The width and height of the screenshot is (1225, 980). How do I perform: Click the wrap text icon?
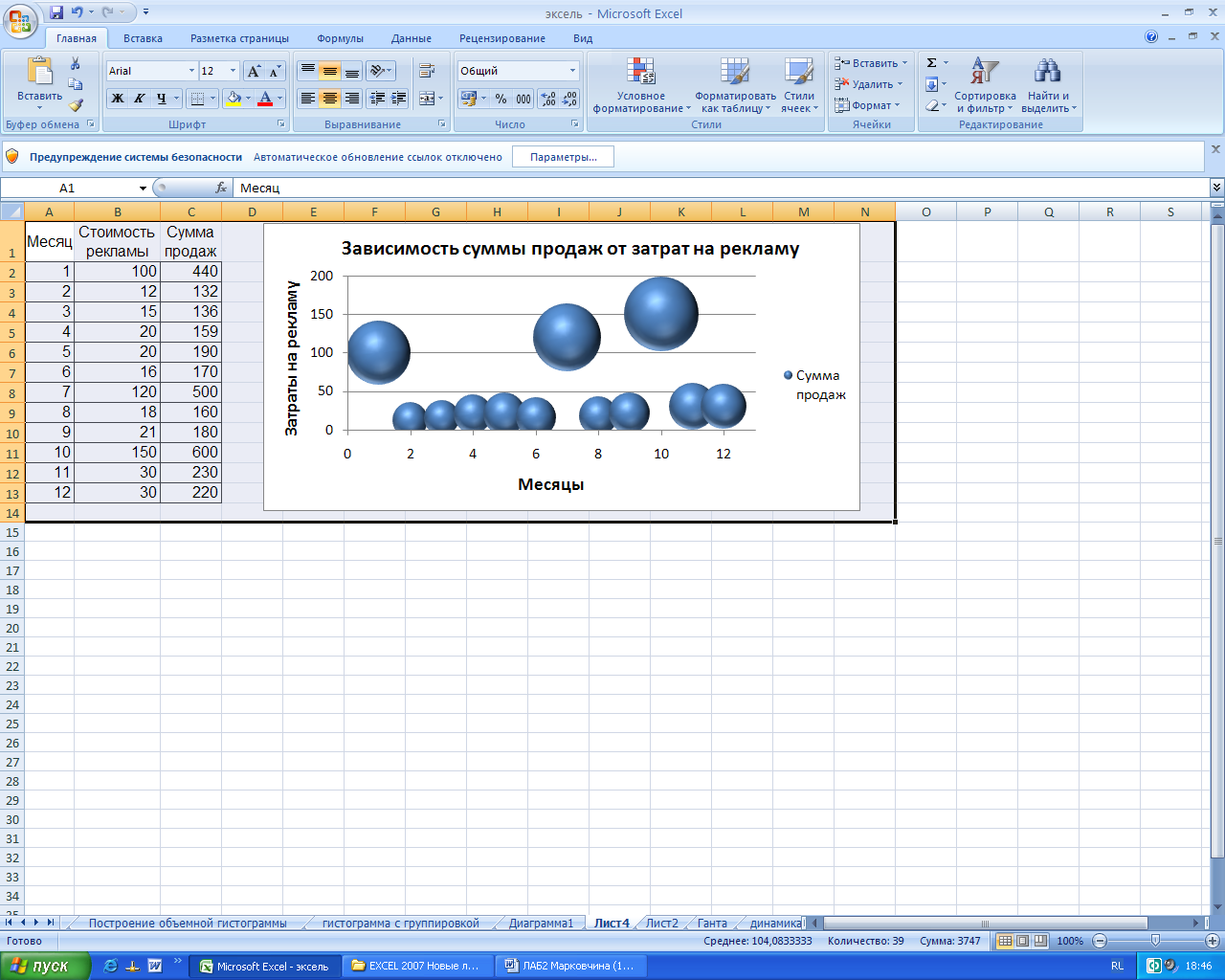pos(427,71)
